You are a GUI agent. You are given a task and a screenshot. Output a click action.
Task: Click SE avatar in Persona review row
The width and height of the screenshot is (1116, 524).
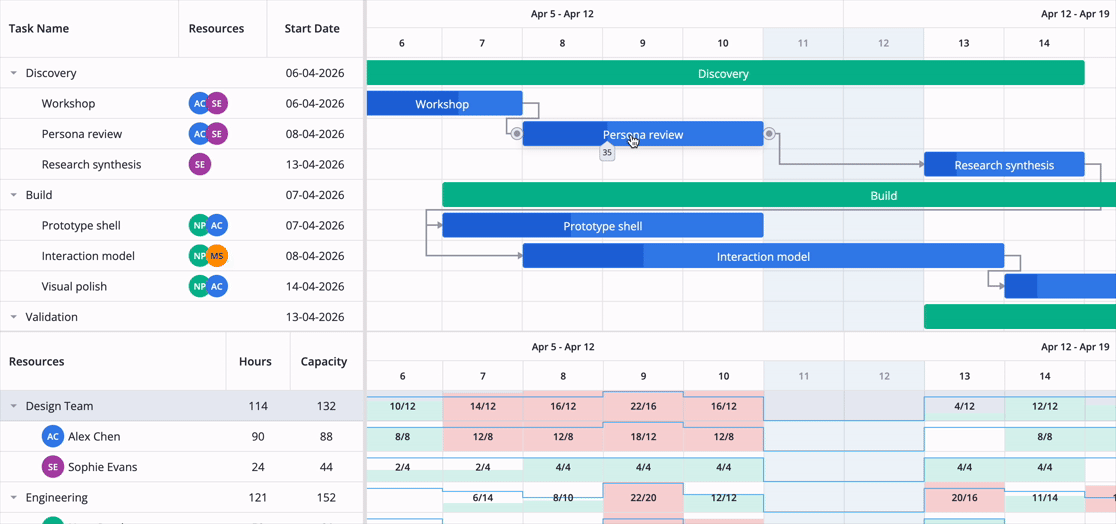217,134
